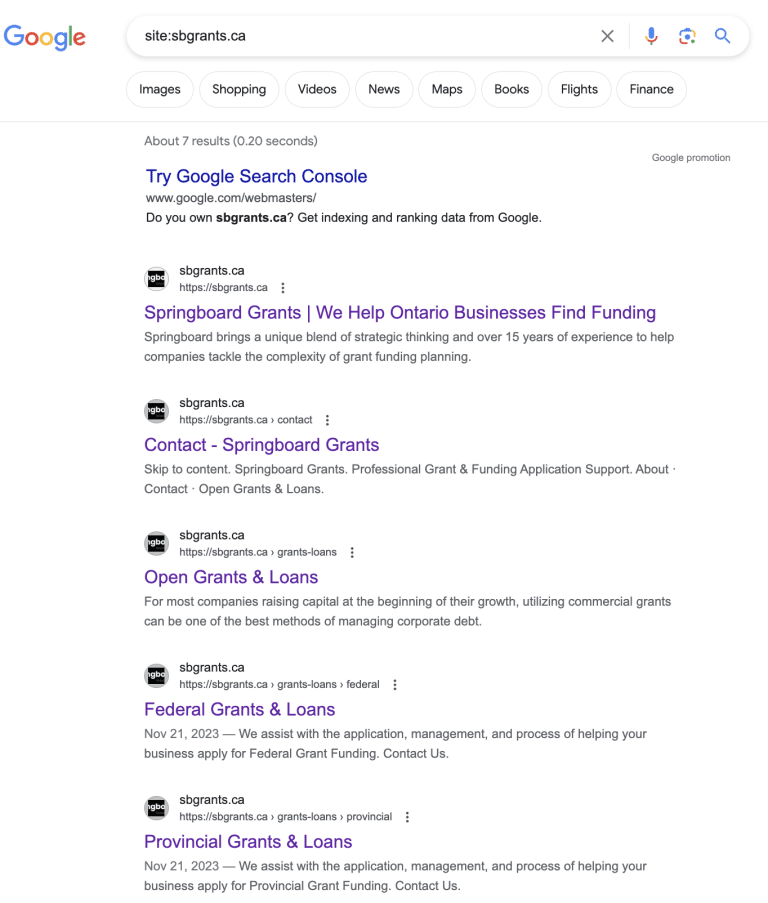Image resolution: width=768 pixels, height=903 pixels.
Task: Open three-dot menu for sbgrants.ca homepage result
Action: [283, 288]
